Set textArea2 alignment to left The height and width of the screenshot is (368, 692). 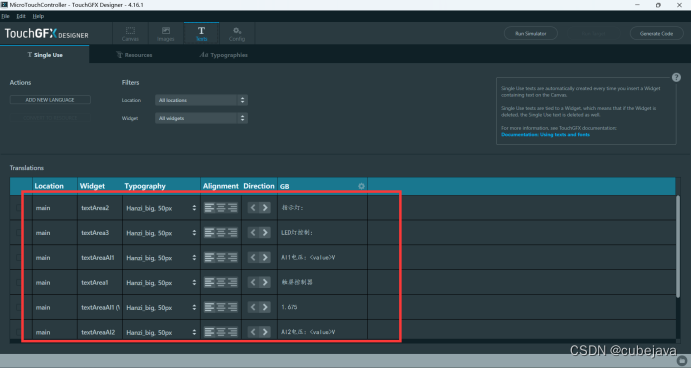(209, 207)
